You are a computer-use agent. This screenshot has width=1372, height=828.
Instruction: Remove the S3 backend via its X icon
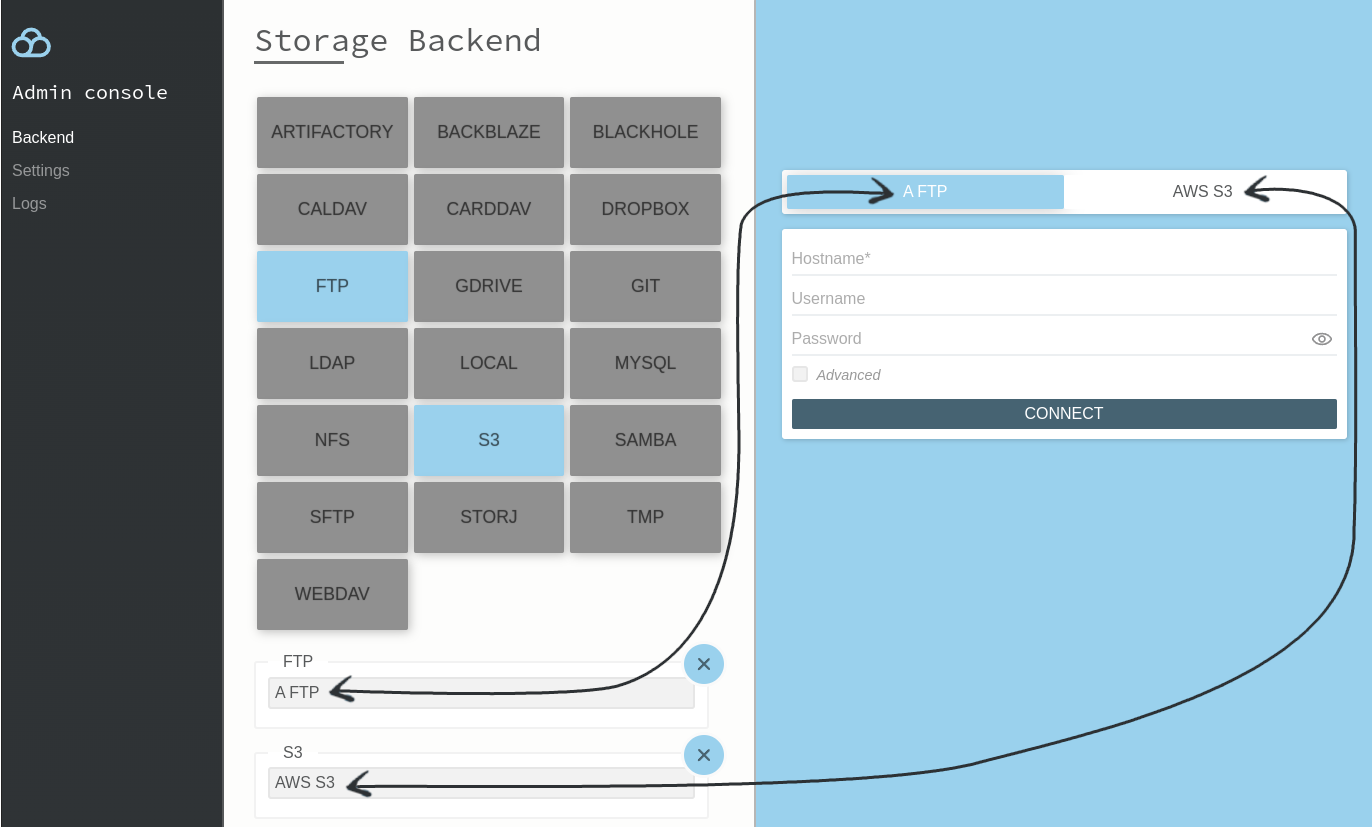704,755
